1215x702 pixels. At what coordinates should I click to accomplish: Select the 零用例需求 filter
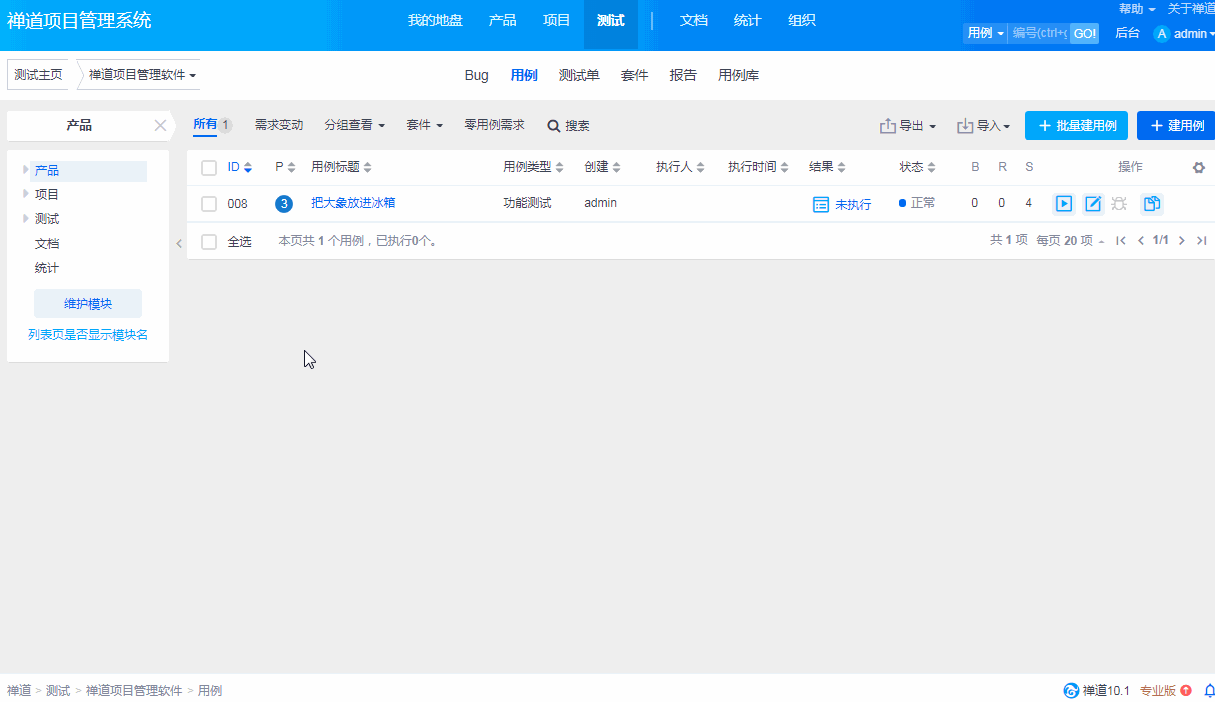tap(494, 125)
